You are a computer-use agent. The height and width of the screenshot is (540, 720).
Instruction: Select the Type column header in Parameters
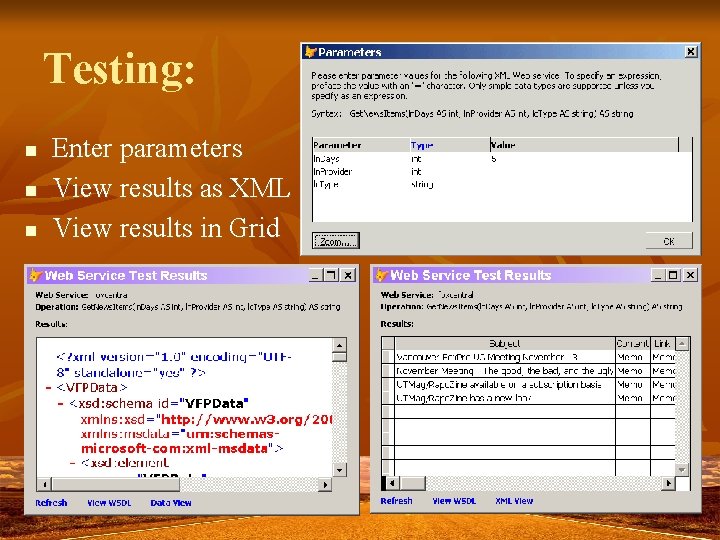[450, 145]
